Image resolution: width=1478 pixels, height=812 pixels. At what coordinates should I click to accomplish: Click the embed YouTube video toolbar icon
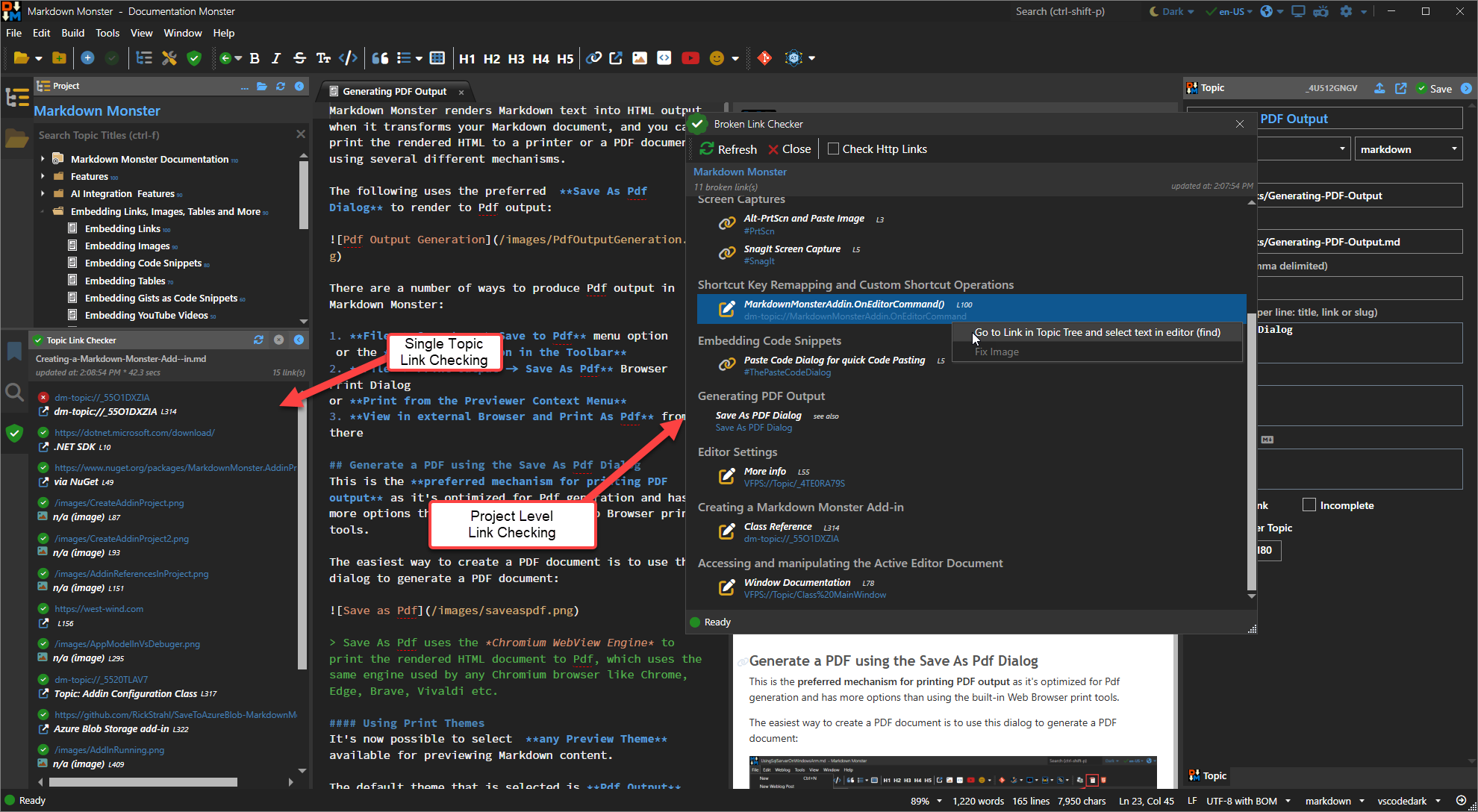[x=690, y=58]
